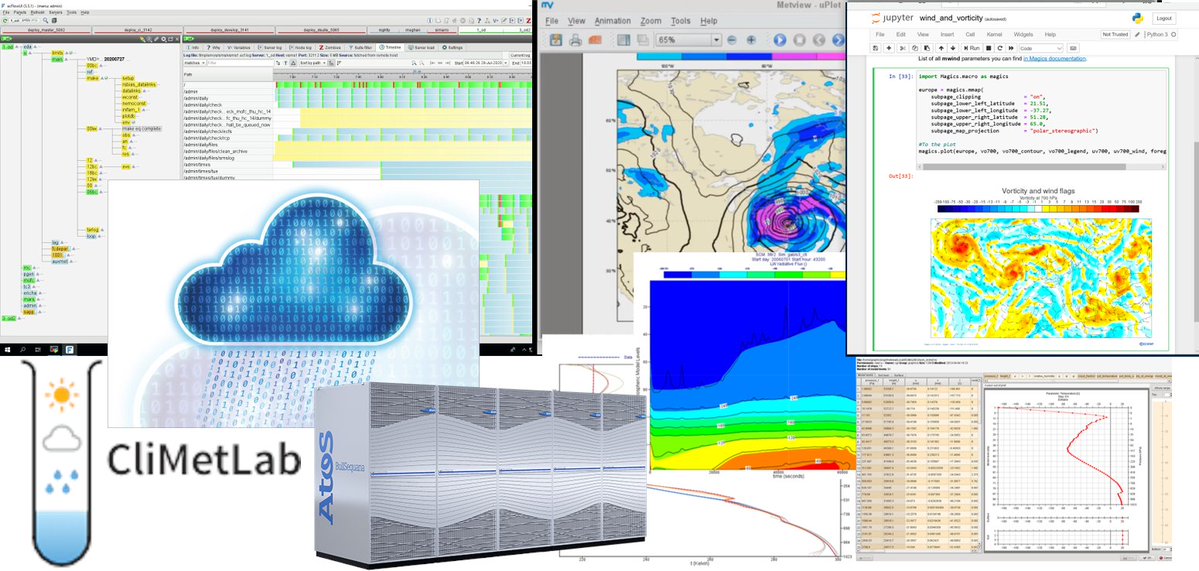This screenshot has width=1199, height=571.
Task: Copy the selected Jupyter cell
Action: click(915, 48)
